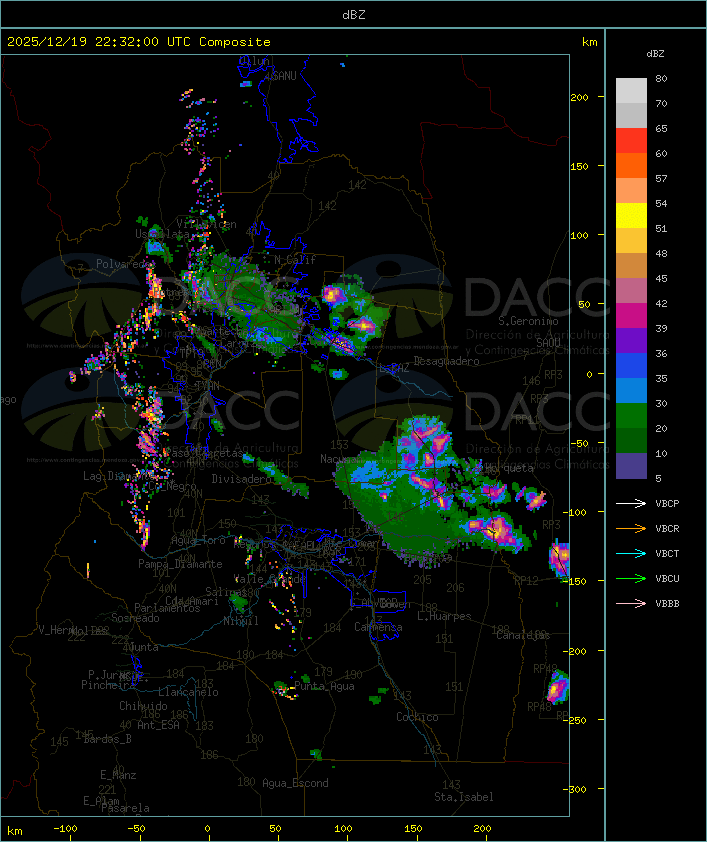
Task: Select the bright yellow 51-54 dBZ swatch
Action: click(631, 215)
